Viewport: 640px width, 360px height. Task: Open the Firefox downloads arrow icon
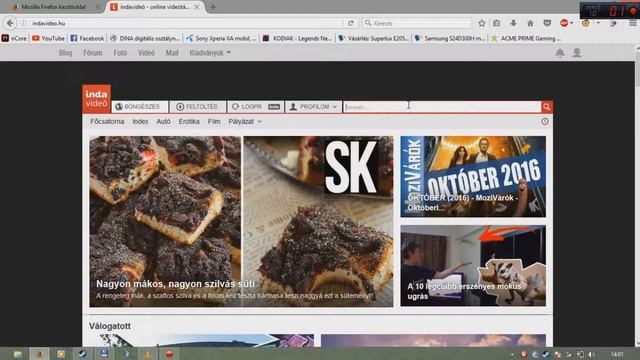coord(513,23)
